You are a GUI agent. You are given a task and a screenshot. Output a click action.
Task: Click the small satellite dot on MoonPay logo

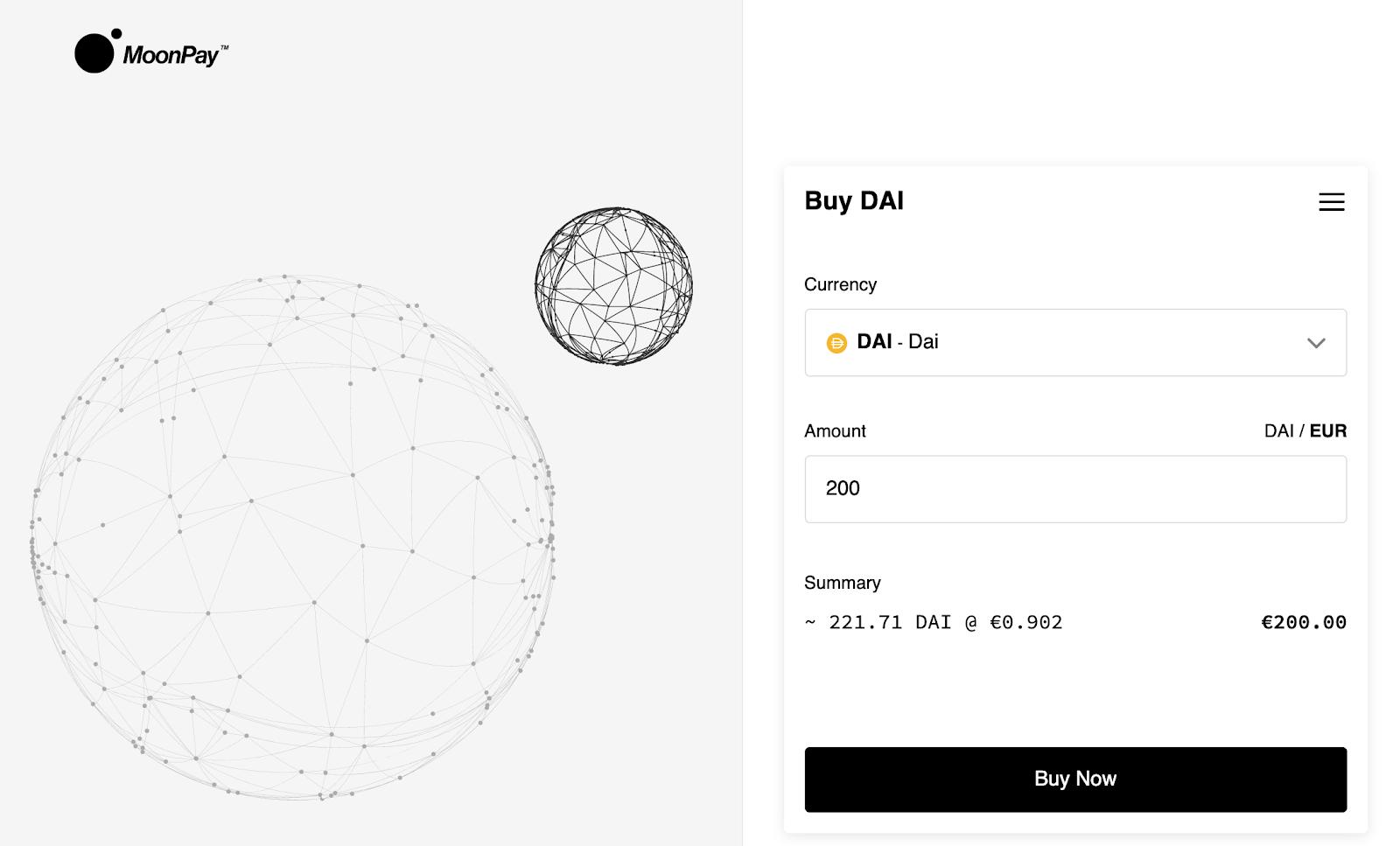pos(116,34)
